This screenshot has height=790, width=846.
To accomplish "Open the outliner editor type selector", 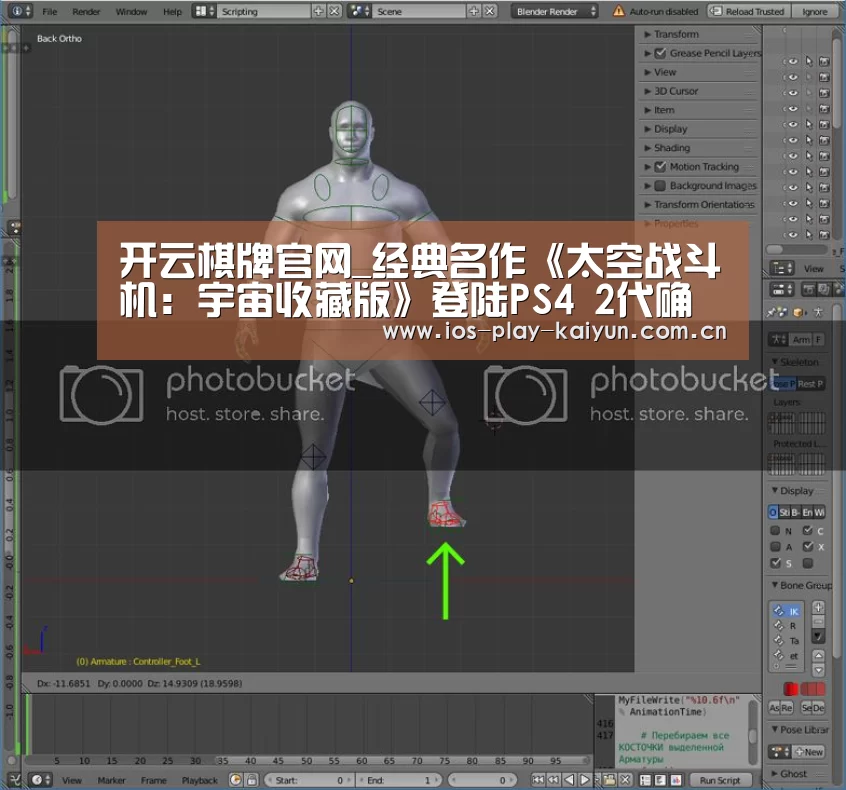I will (783, 268).
